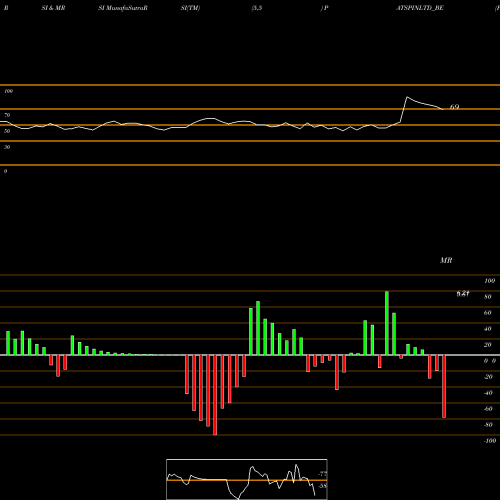The image size is (500, 500).
Task: Click the MR panel title label
Action: [x=446, y=260]
